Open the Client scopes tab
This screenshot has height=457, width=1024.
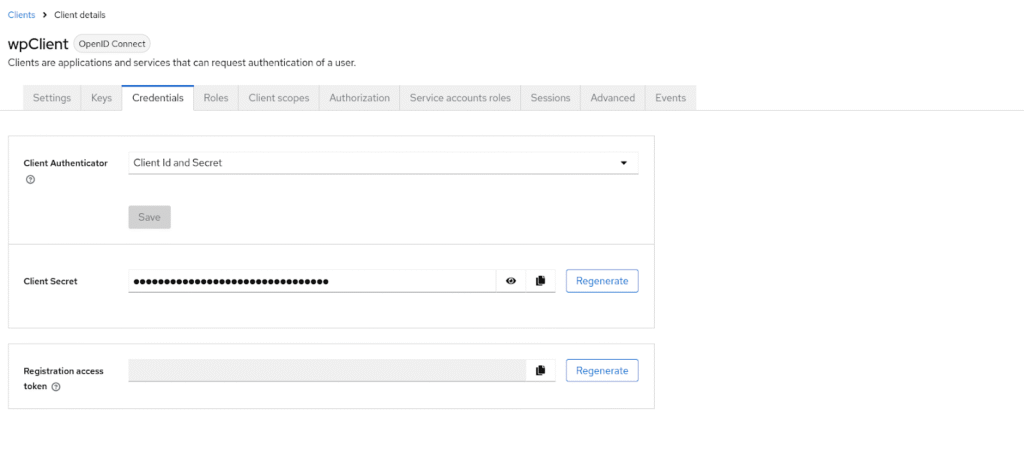pos(279,98)
